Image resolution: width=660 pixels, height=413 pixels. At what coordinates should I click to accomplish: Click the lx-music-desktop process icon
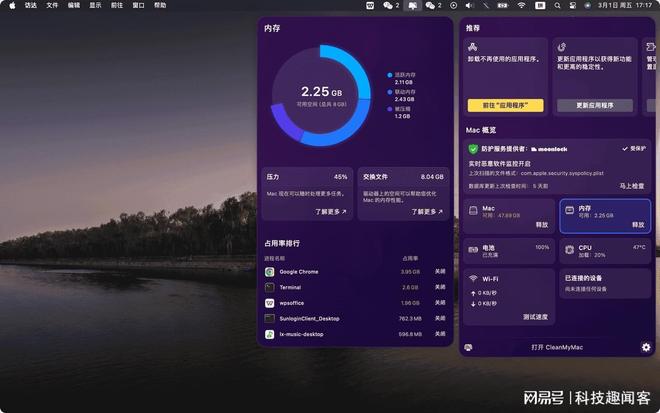pyautogui.click(x=270, y=334)
